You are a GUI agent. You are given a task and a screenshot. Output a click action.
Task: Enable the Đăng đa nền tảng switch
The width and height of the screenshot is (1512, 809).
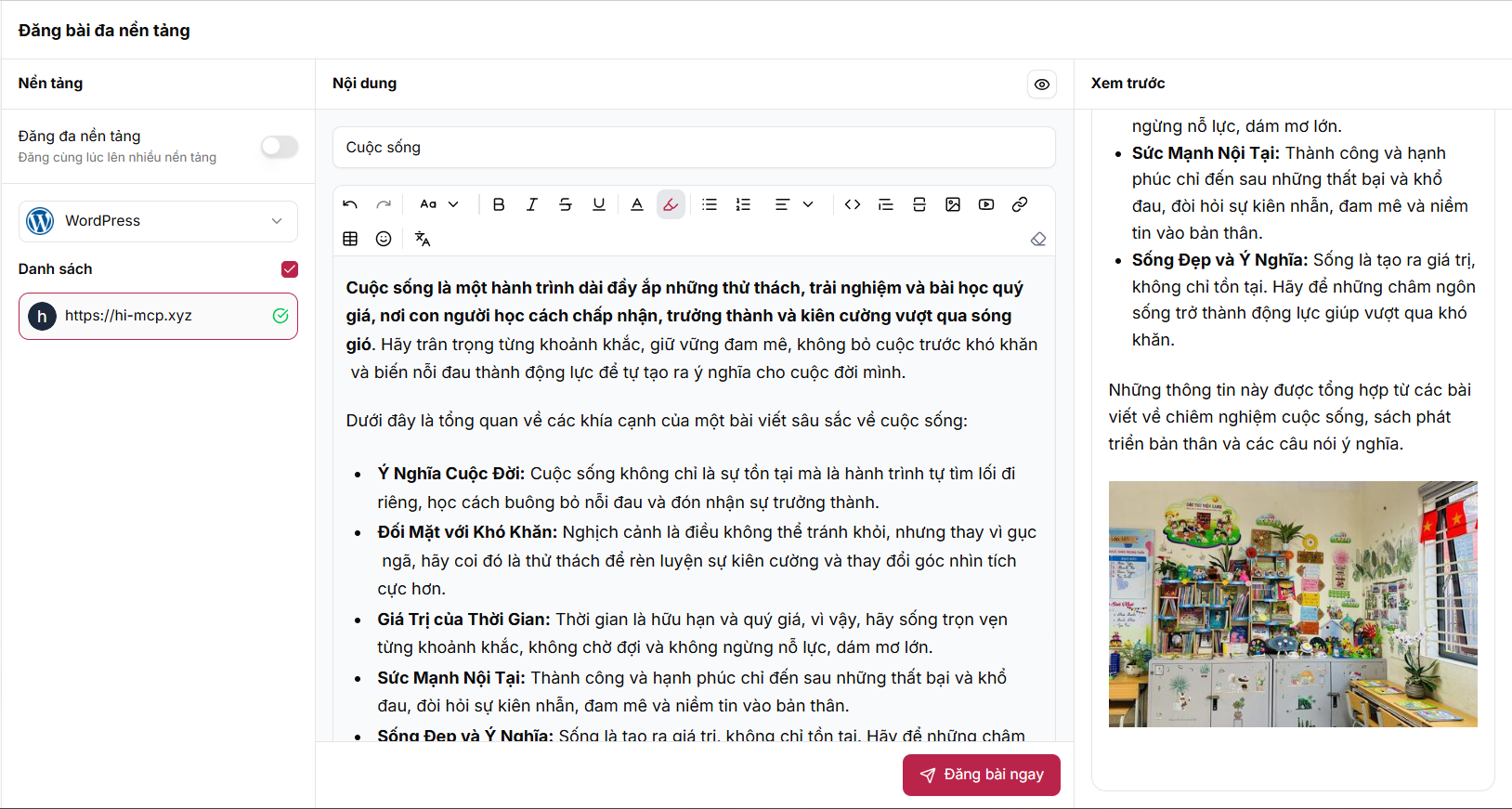click(x=280, y=147)
